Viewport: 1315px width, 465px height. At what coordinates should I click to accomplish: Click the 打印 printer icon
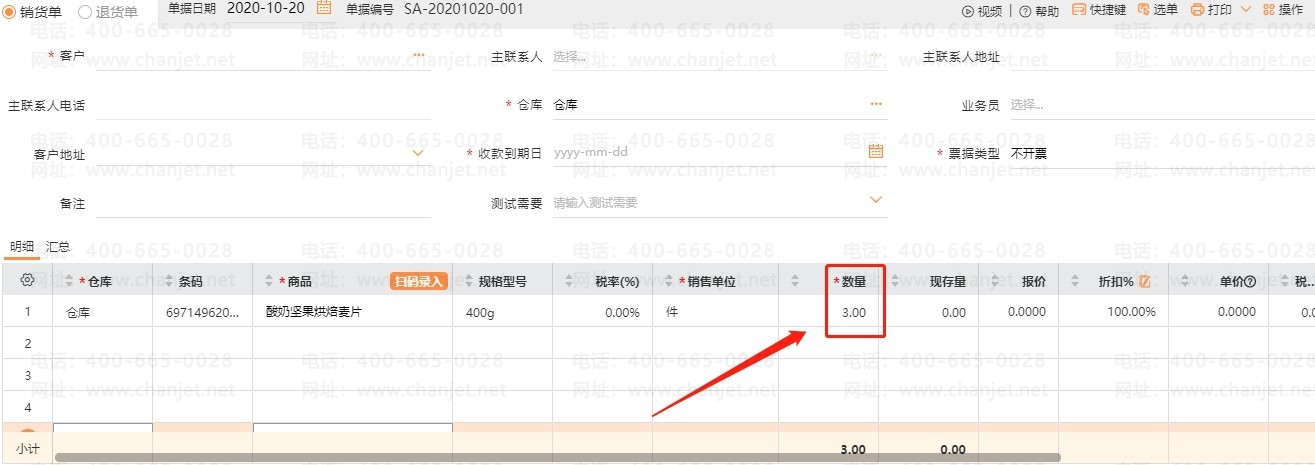1197,9
